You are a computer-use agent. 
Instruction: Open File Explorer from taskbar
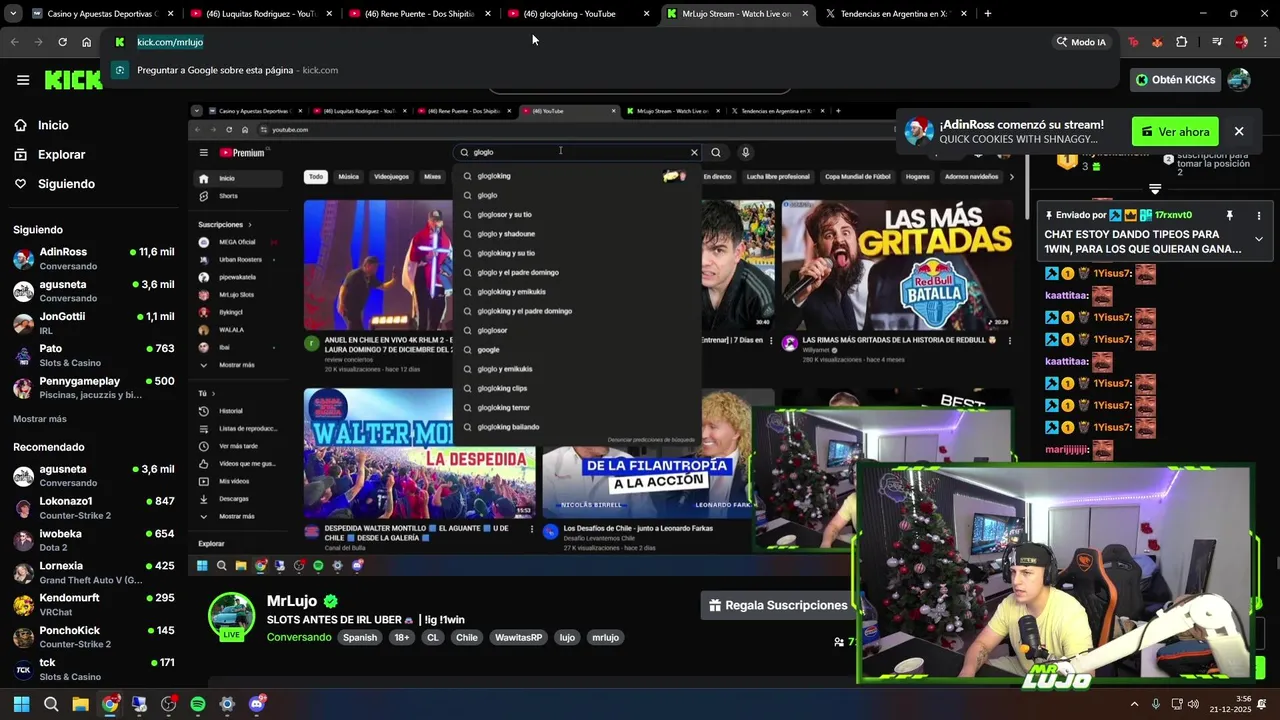[80, 704]
